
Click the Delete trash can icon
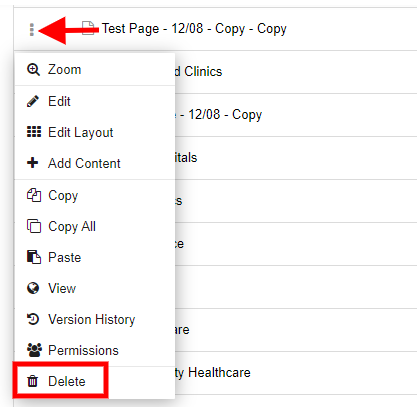(33, 381)
